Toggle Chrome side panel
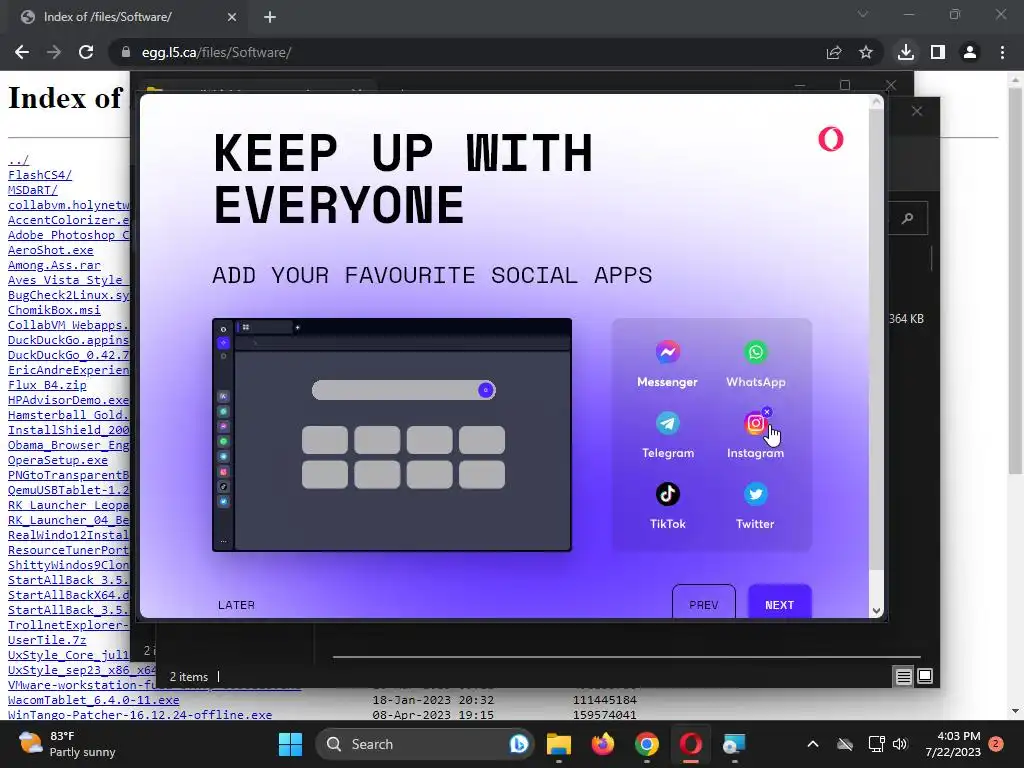Viewport: 1024px width, 768px height. pos(938,52)
